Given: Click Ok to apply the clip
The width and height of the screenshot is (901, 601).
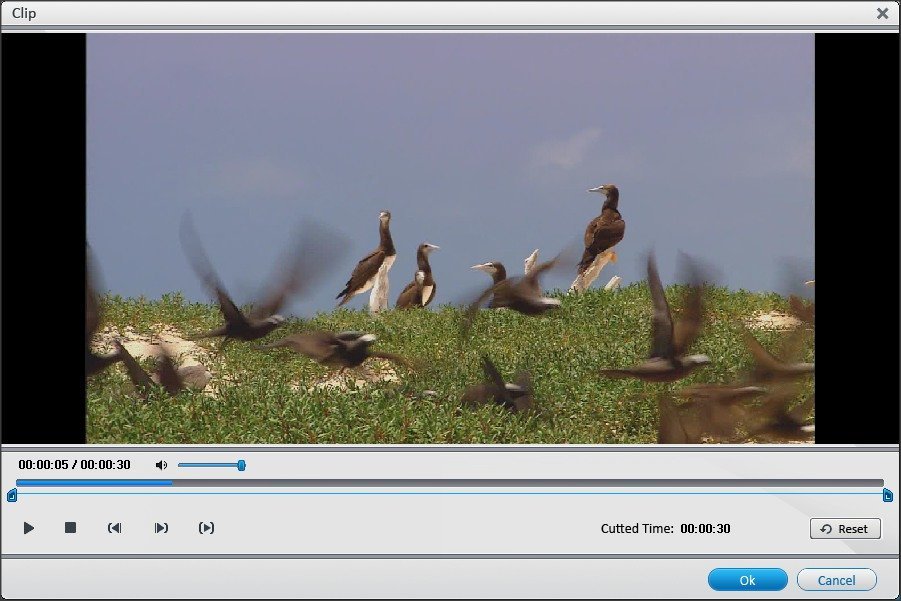Looking at the screenshot, I should pyautogui.click(x=747, y=579).
